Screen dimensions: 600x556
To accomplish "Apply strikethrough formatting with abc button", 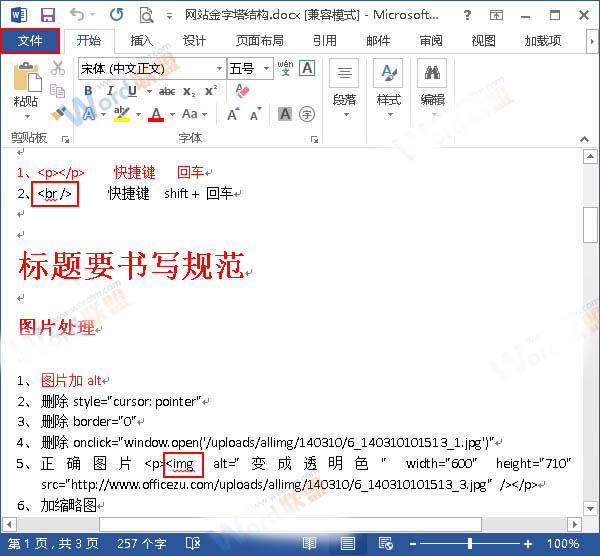I will click(166, 91).
